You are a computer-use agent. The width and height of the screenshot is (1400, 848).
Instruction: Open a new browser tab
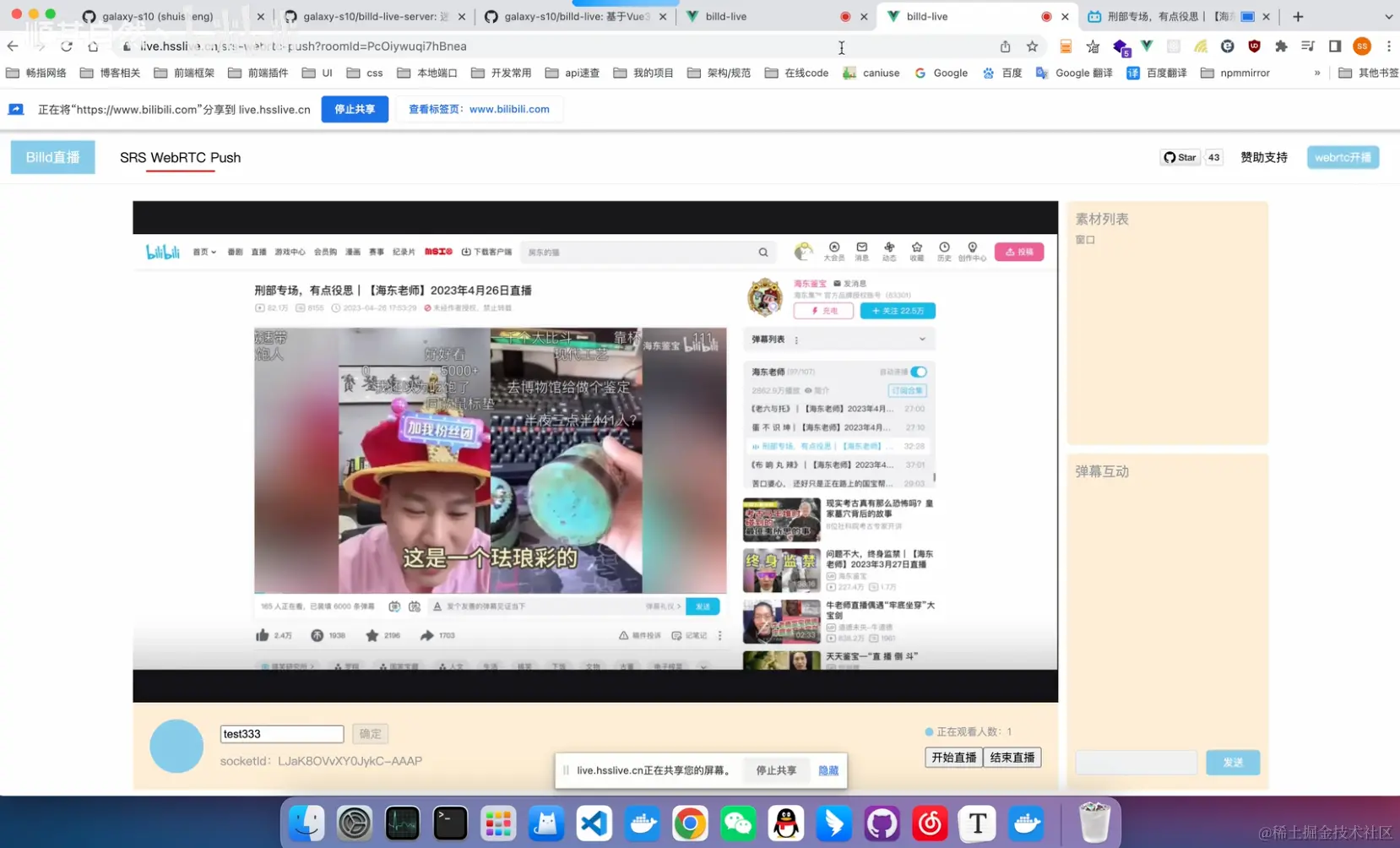(1298, 16)
